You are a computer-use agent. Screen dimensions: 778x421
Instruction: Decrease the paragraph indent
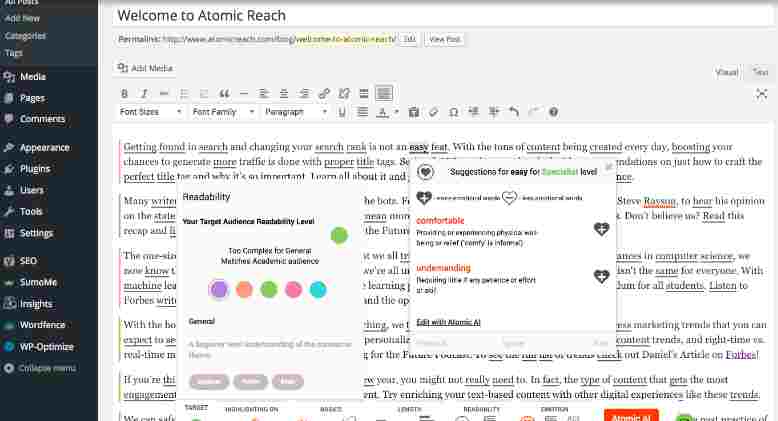point(474,112)
